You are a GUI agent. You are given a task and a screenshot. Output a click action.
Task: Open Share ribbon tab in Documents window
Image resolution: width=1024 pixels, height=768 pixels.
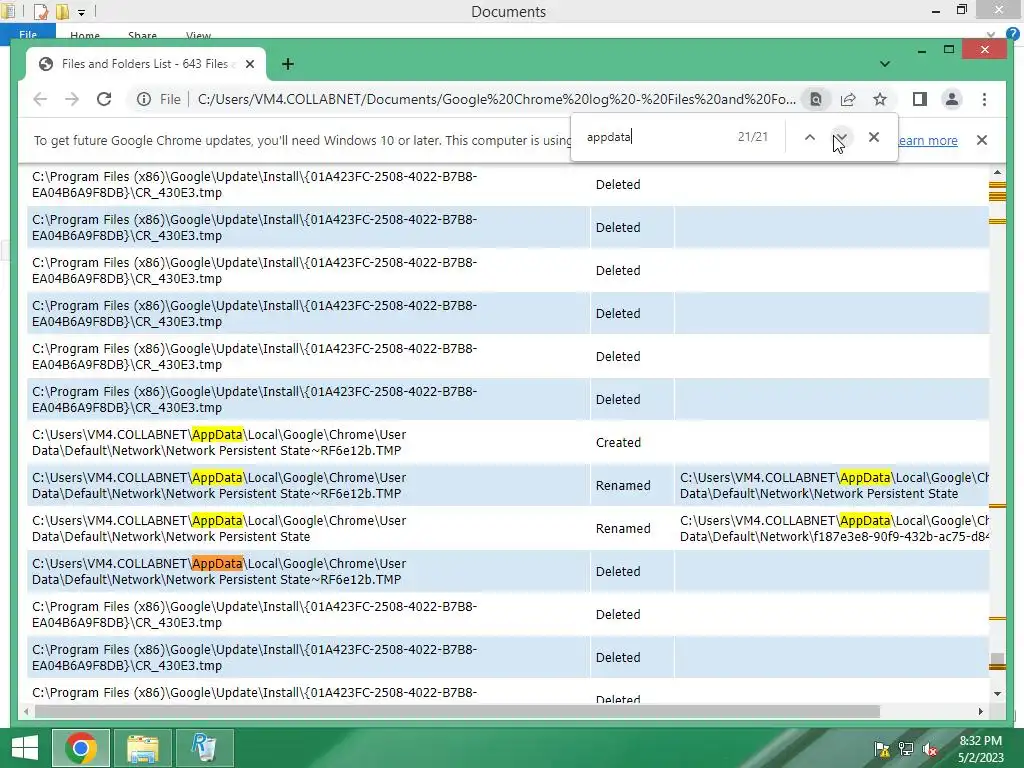pos(142,35)
